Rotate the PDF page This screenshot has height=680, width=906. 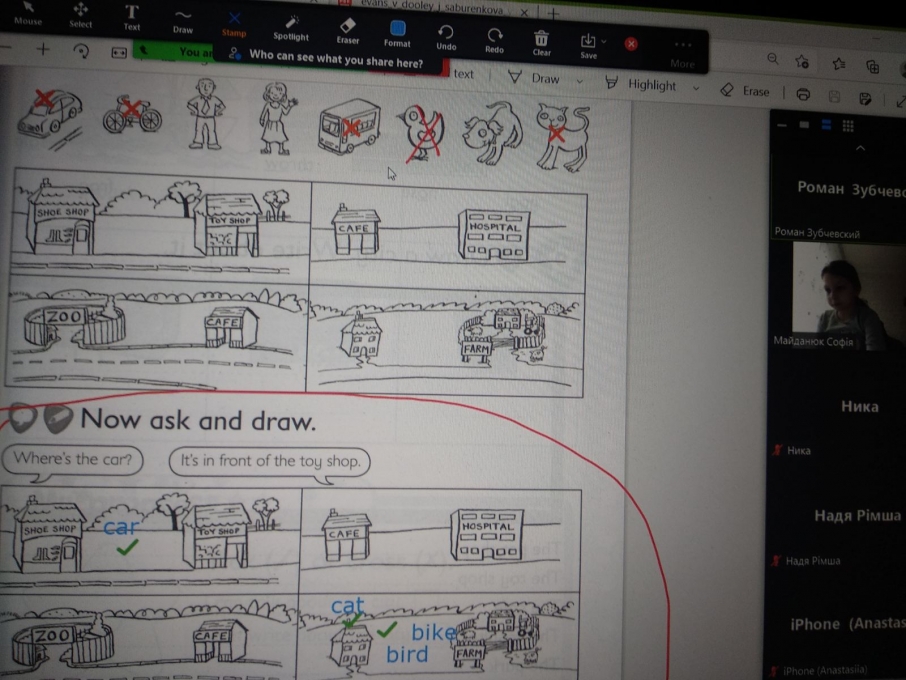pos(81,51)
